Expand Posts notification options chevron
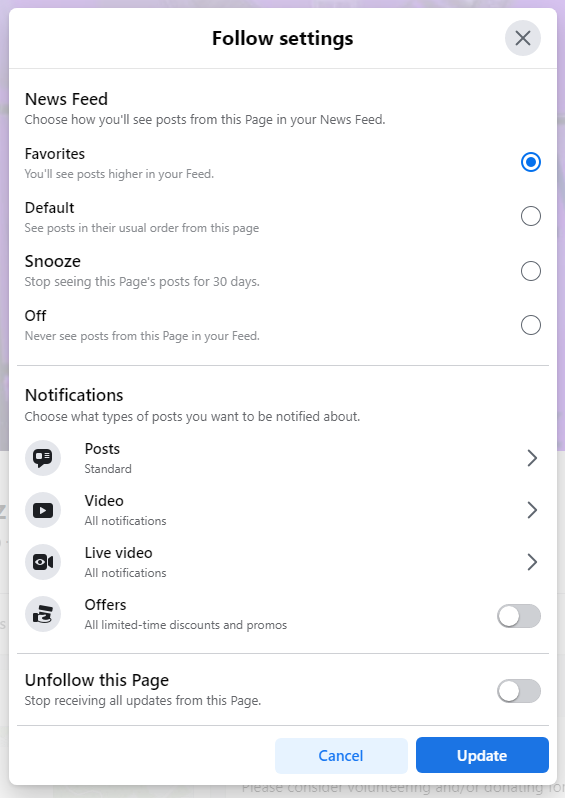565x798 pixels. [x=532, y=458]
